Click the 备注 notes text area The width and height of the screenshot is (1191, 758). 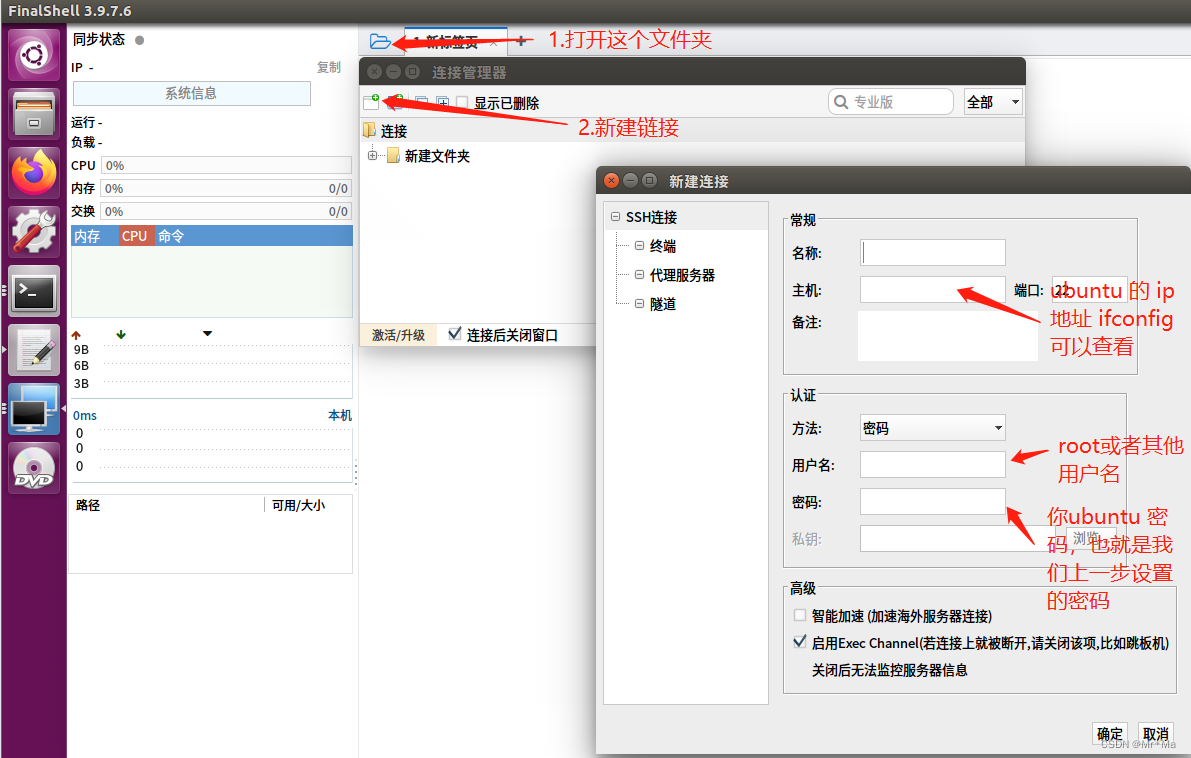click(x=948, y=336)
